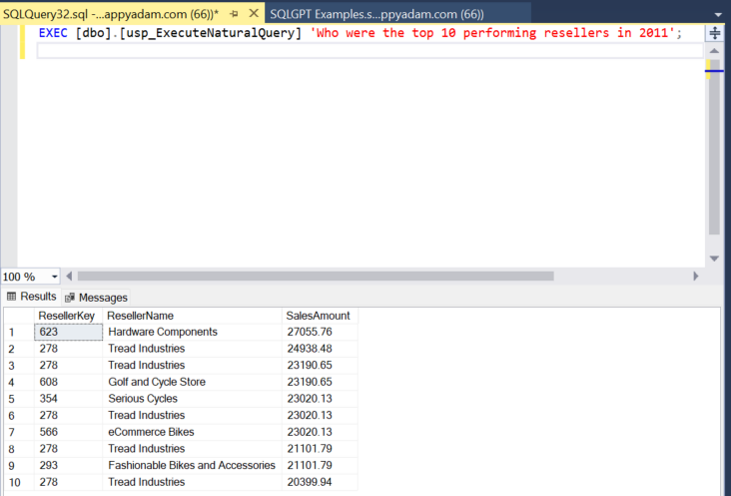
Task: Click the horizontal scroll right arrow
Action: pos(696,276)
